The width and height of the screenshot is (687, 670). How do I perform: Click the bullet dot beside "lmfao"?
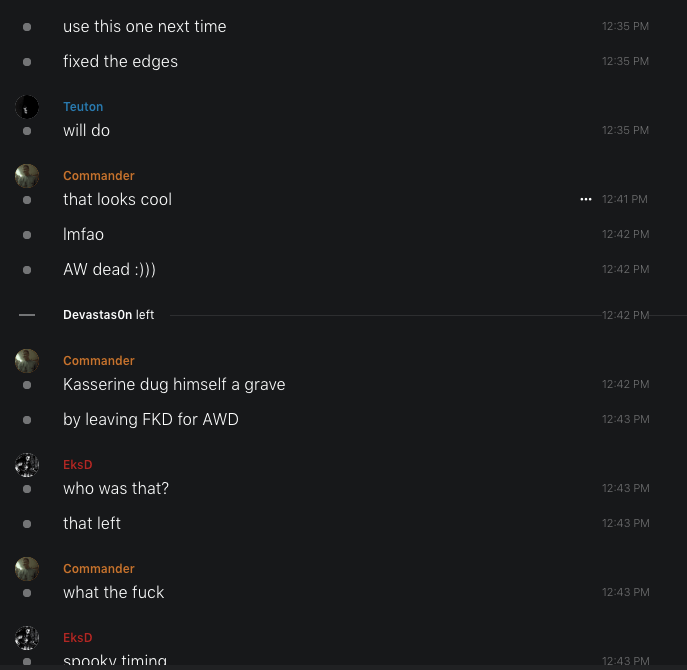click(x=27, y=234)
